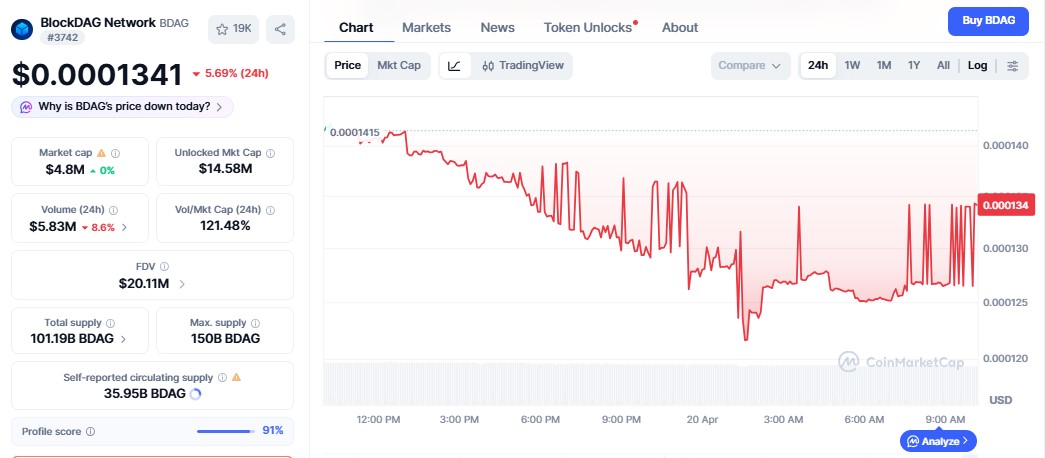Viewport: 1045px width, 458px height.
Task: Click the Analyze button on the chart
Action: click(x=938, y=441)
